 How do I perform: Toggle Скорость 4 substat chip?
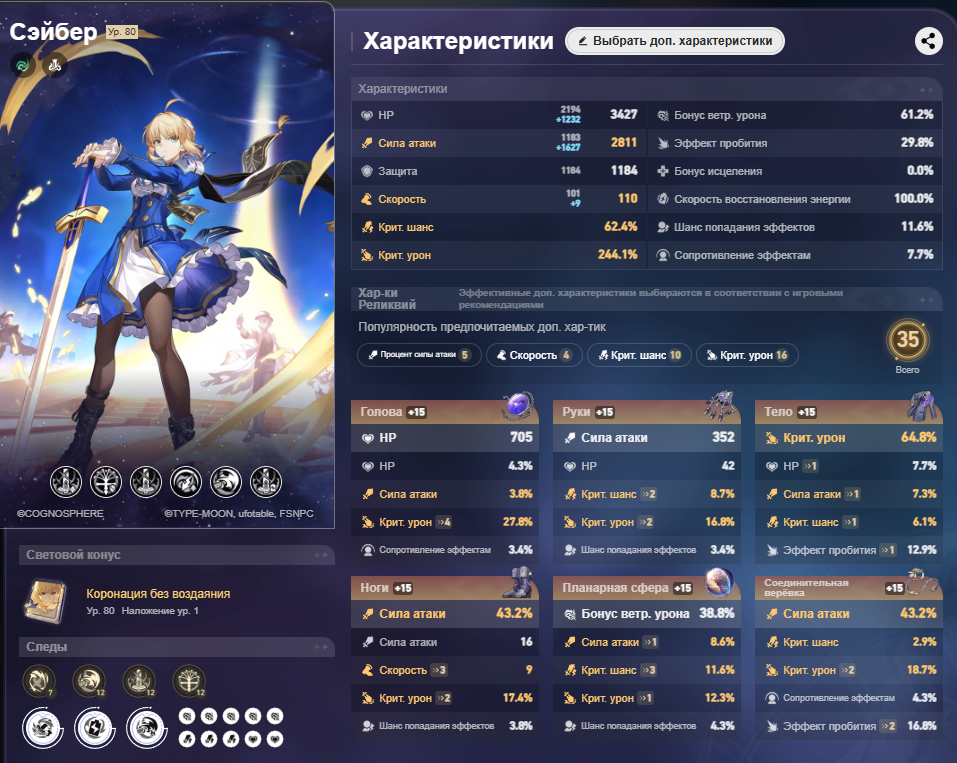tap(533, 355)
